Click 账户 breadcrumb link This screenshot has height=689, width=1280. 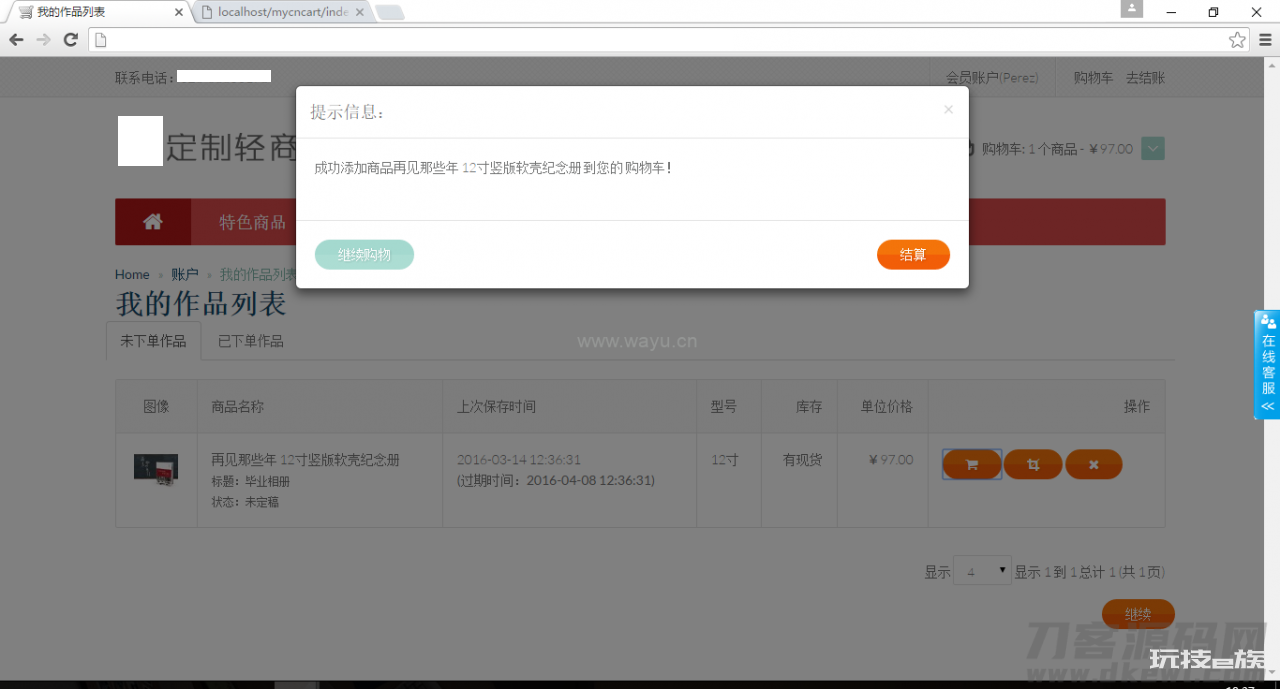[185, 274]
